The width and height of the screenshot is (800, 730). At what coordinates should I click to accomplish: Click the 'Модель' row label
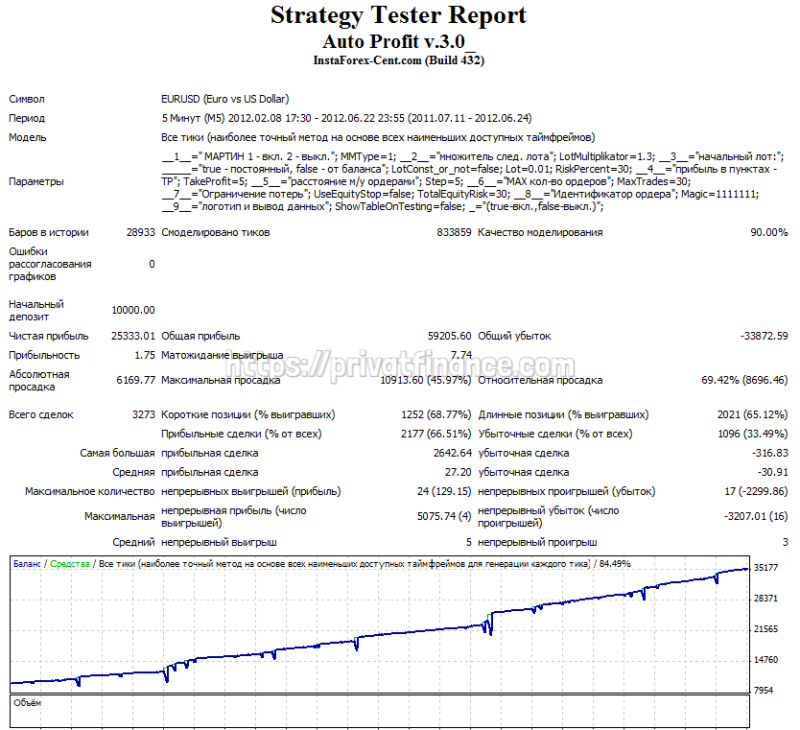pos(28,138)
